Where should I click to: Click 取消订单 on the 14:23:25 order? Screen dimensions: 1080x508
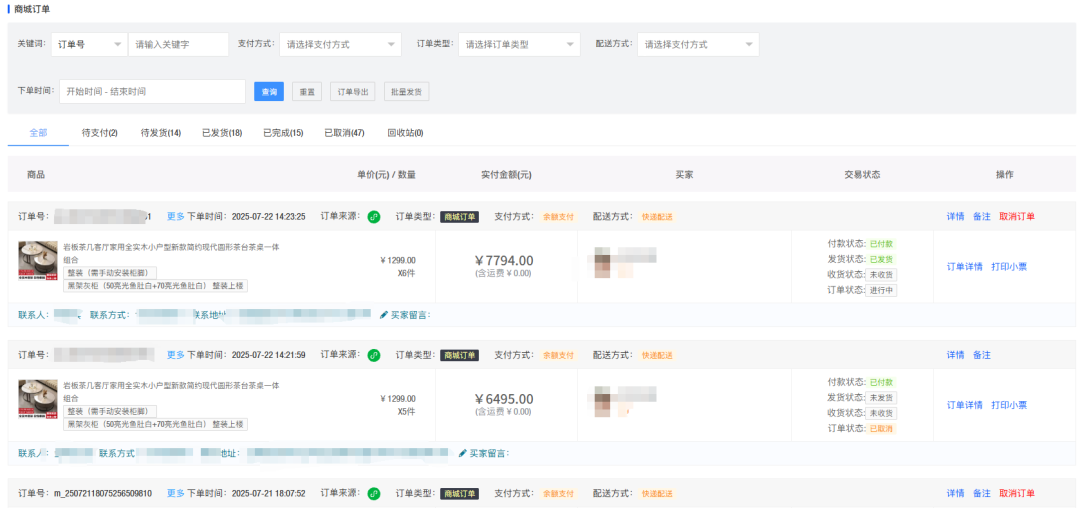[x=1017, y=216]
